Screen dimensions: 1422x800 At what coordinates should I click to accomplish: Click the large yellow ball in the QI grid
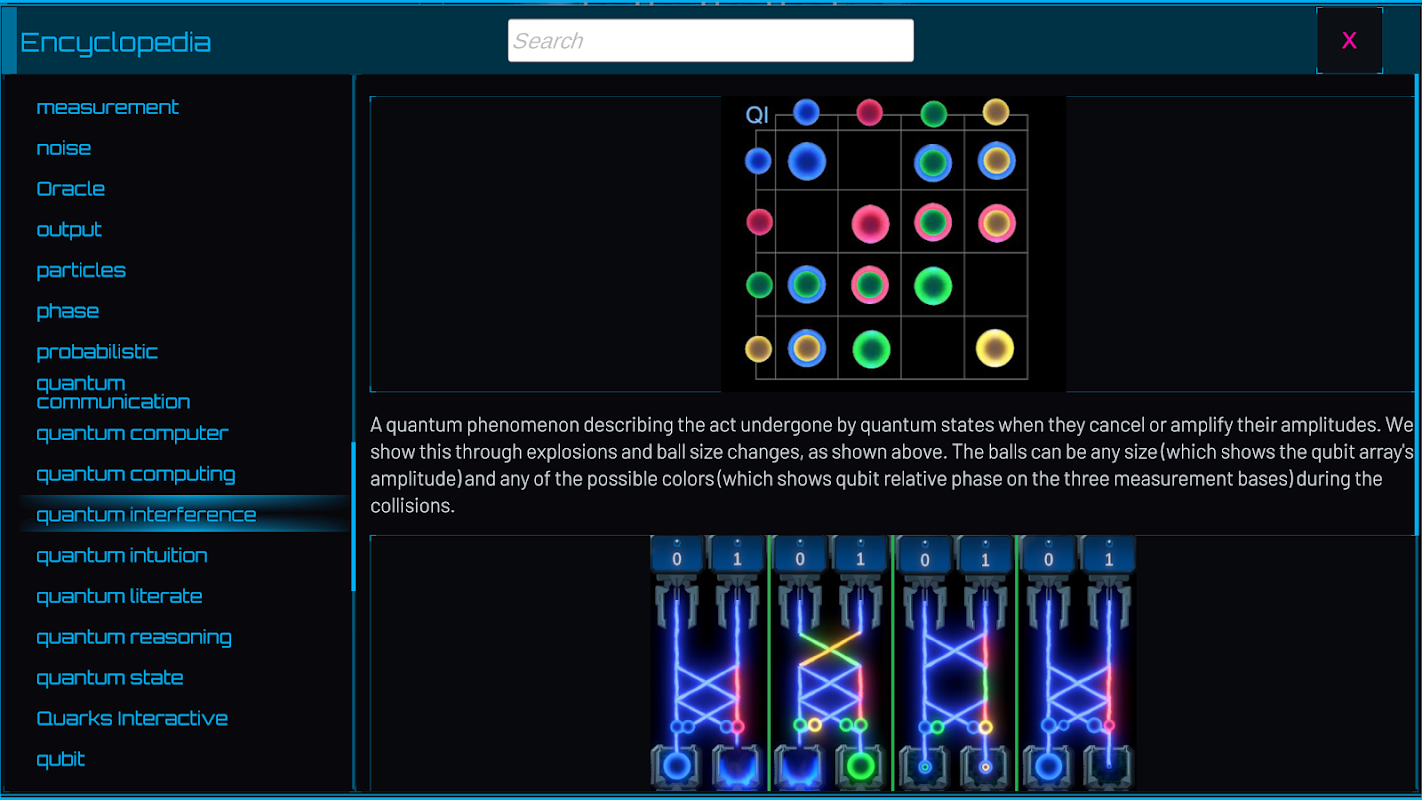click(x=995, y=348)
